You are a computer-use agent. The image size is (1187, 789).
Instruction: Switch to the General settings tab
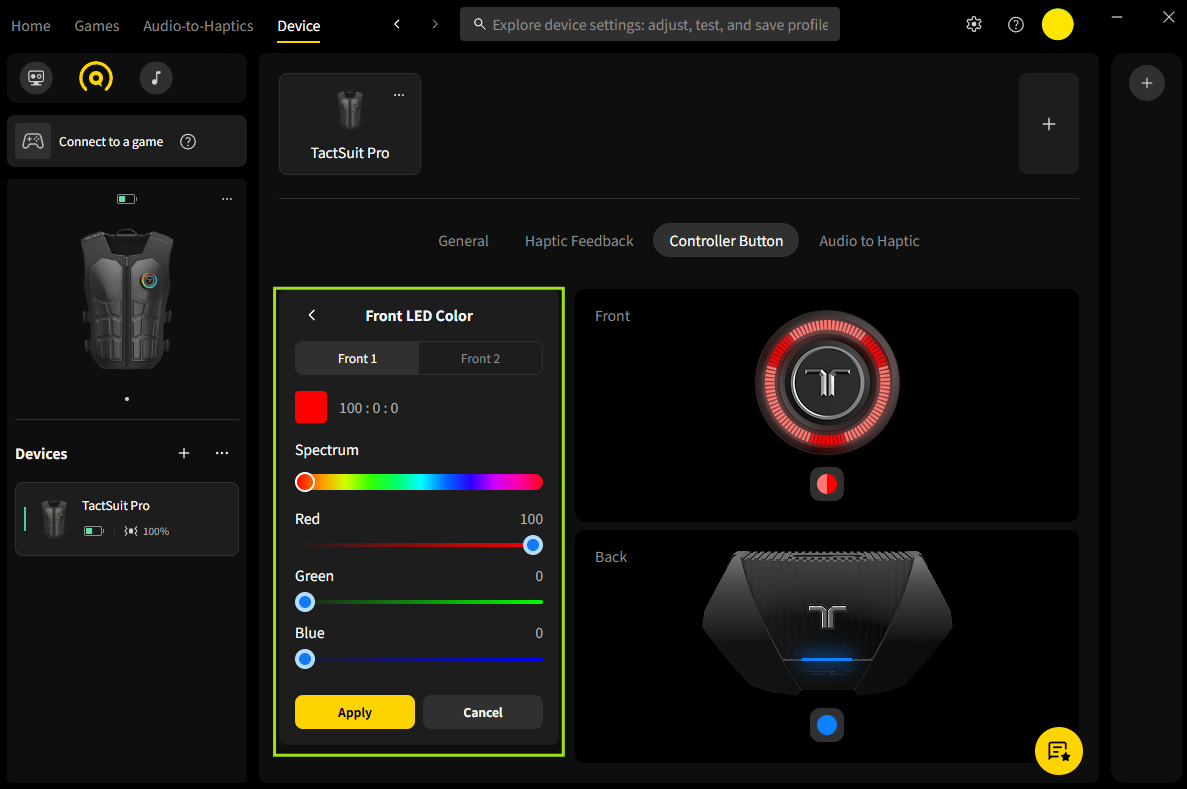click(x=463, y=241)
